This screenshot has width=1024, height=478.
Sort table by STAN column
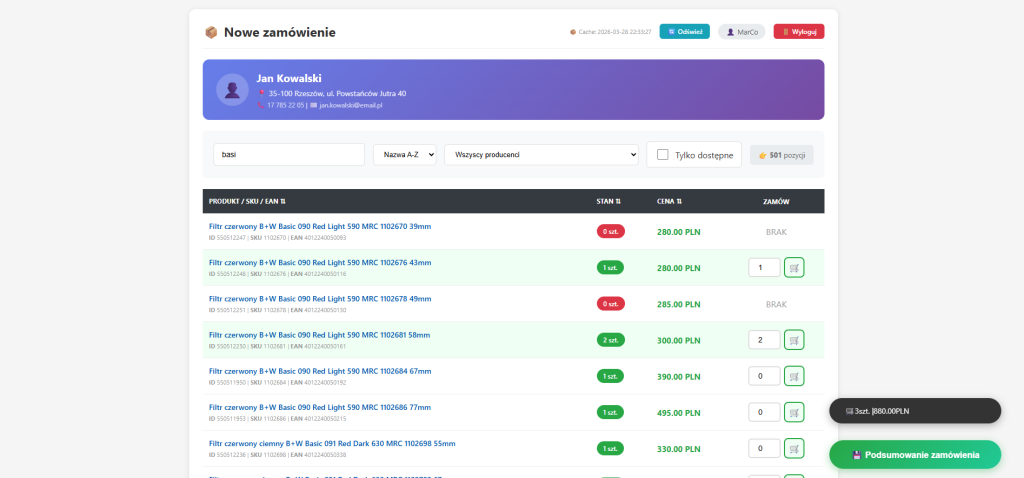click(608, 201)
